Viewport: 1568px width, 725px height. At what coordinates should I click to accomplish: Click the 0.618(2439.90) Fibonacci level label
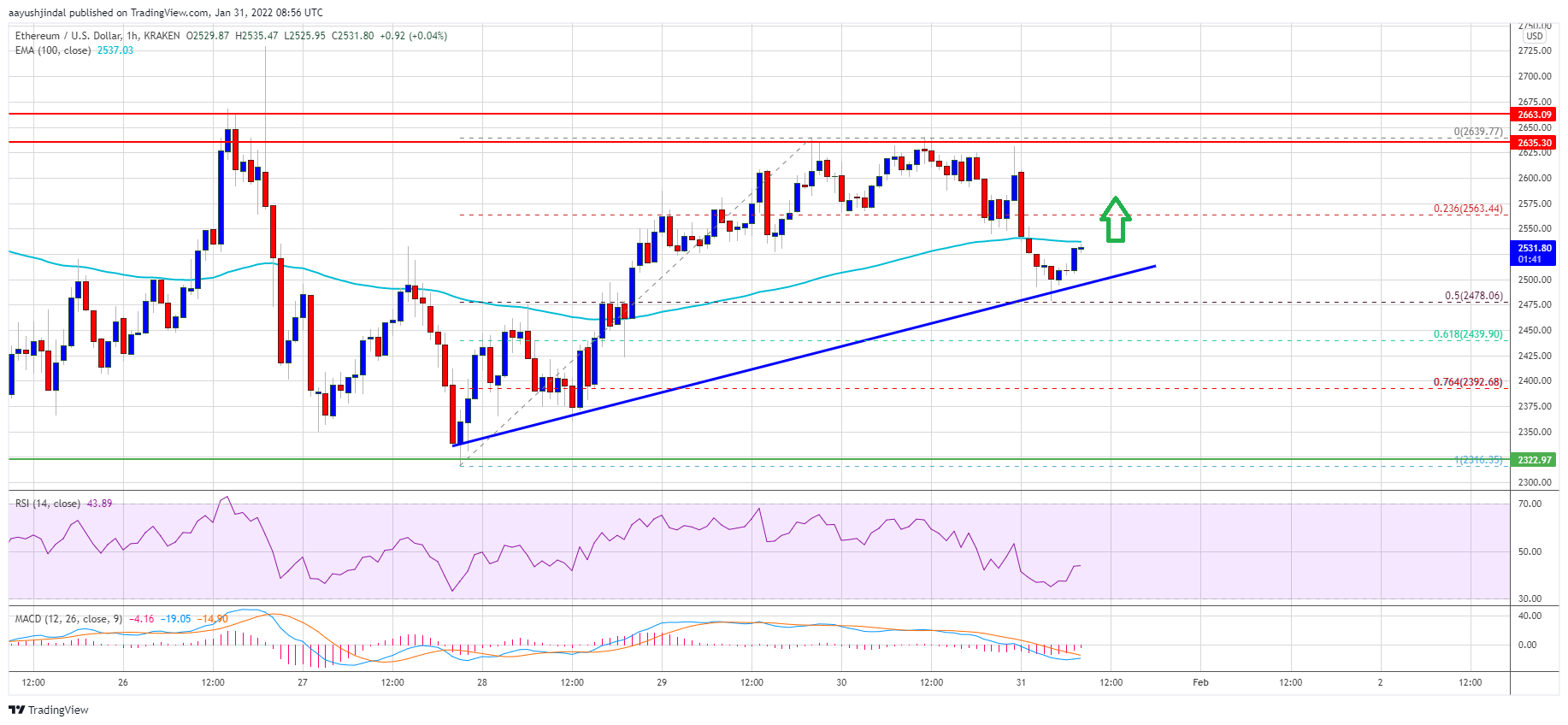(x=1467, y=334)
